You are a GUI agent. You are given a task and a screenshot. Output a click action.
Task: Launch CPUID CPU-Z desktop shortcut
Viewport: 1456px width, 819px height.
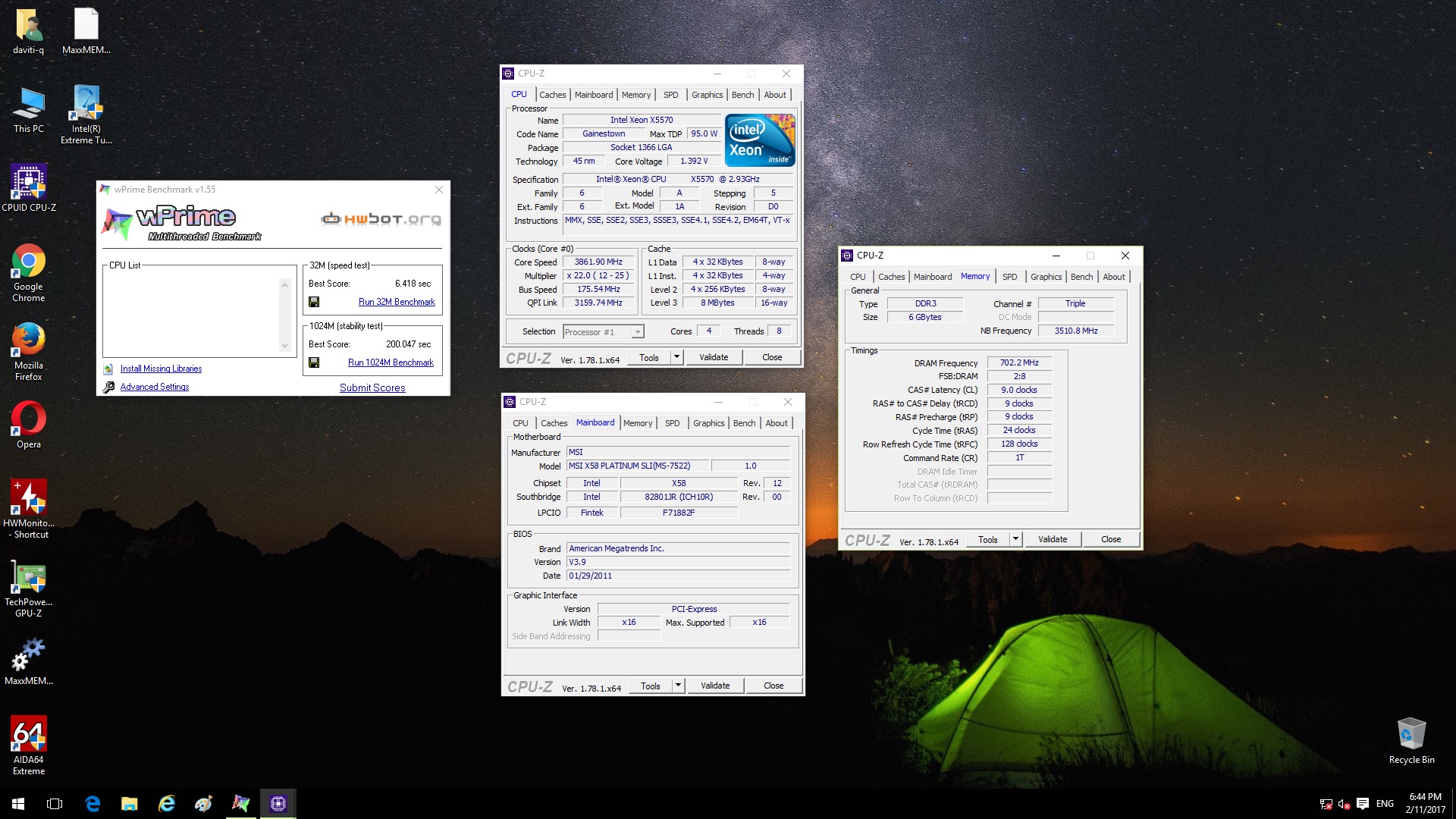pos(29,188)
